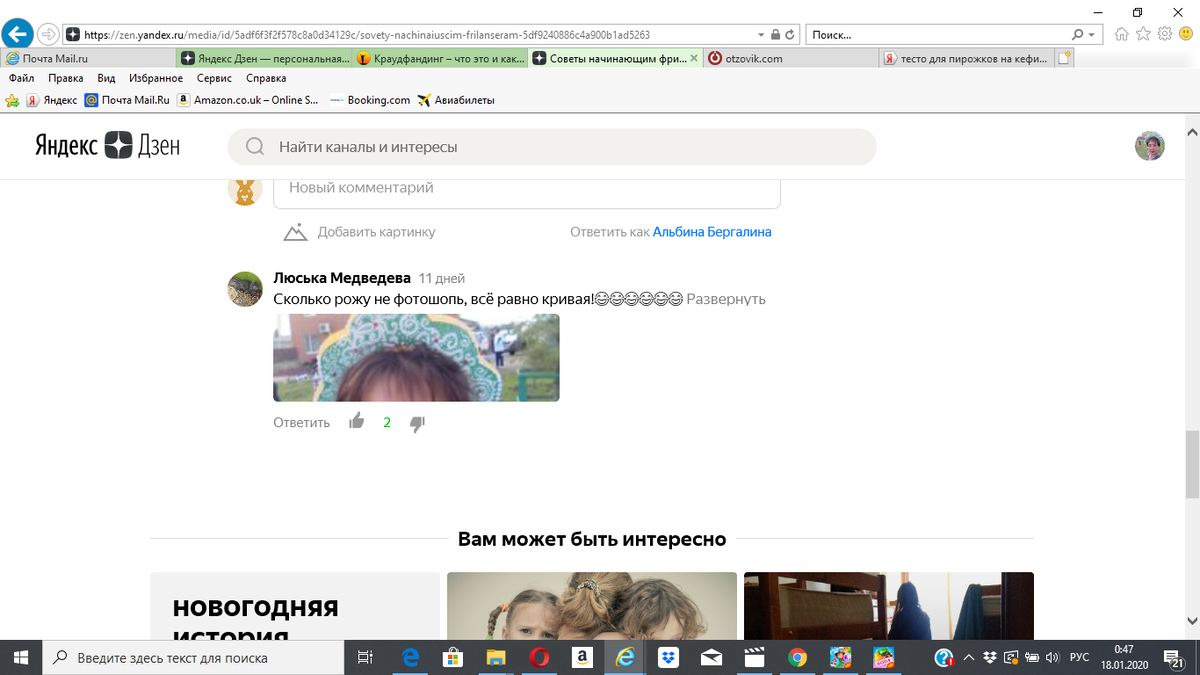The width and height of the screenshot is (1200, 675).
Task: Click Ответить under the comment
Action: click(x=301, y=422)
